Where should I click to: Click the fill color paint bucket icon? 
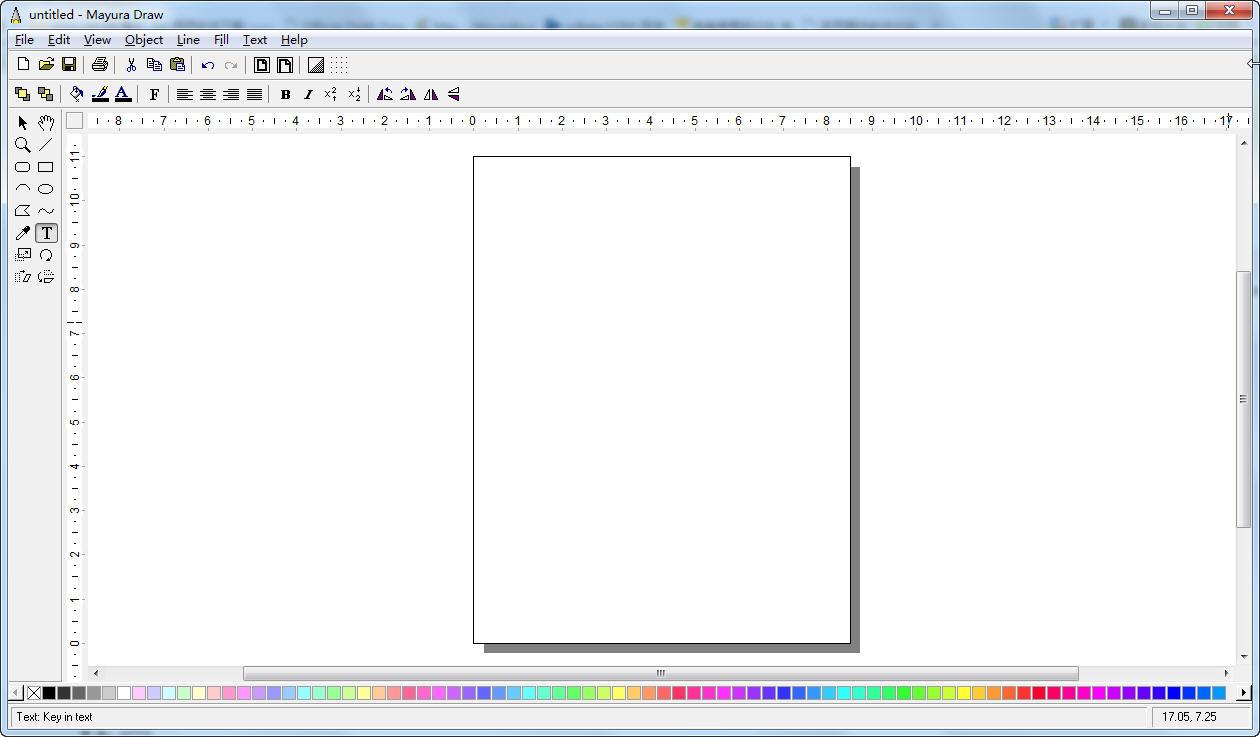pyautogui.click(x=76, y=94)
